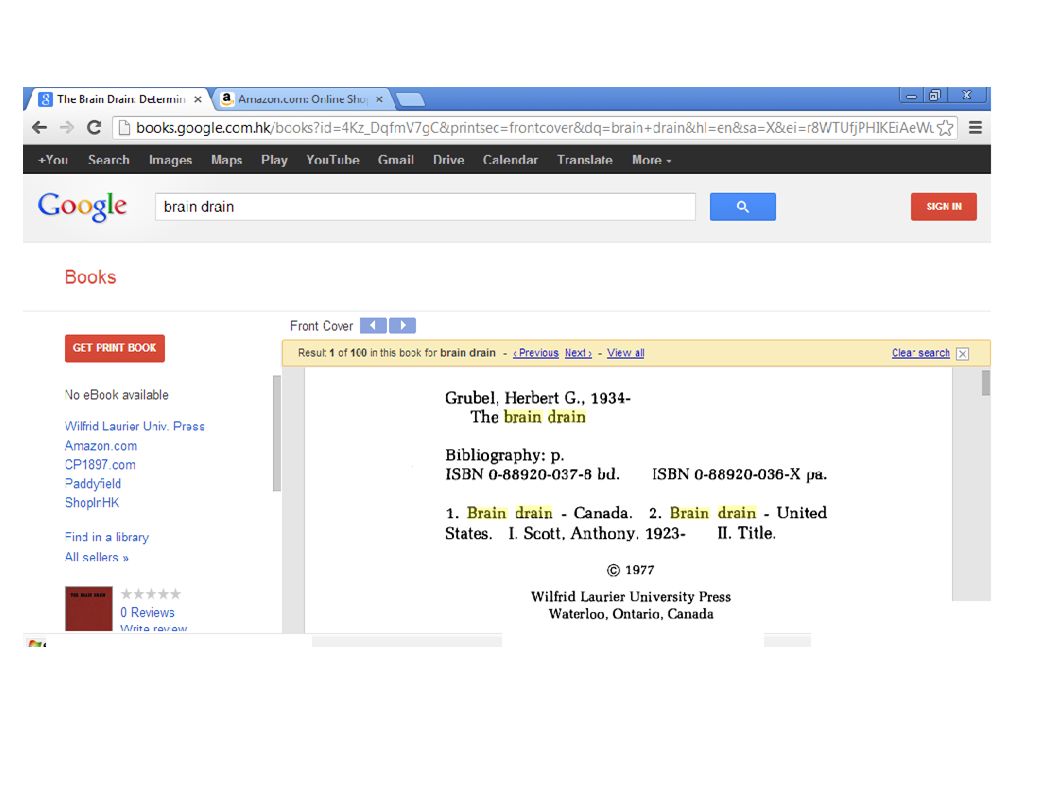Open the ShopInHK seller link
1058x793 pixels.
(92, 503)
